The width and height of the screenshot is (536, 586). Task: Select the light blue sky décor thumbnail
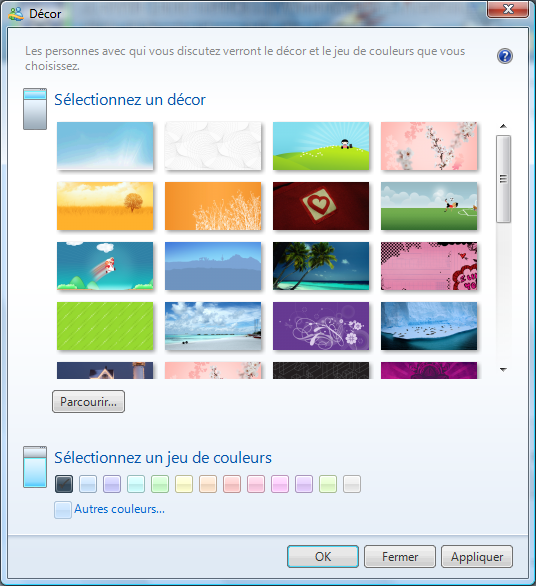click(x=105, y=146)
